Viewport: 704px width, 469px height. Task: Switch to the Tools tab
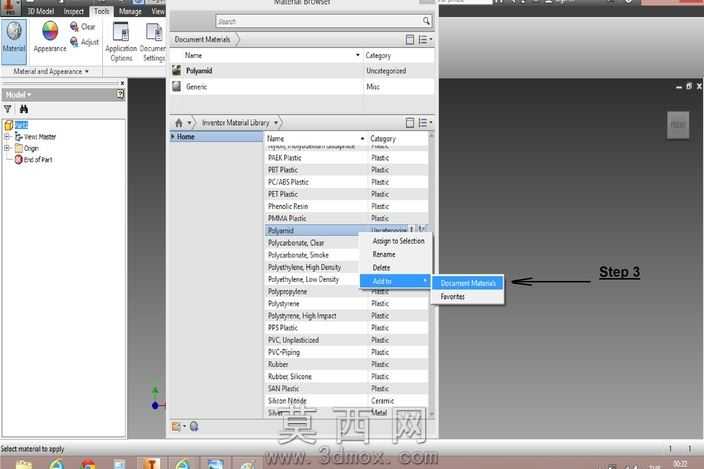[101, 11]
